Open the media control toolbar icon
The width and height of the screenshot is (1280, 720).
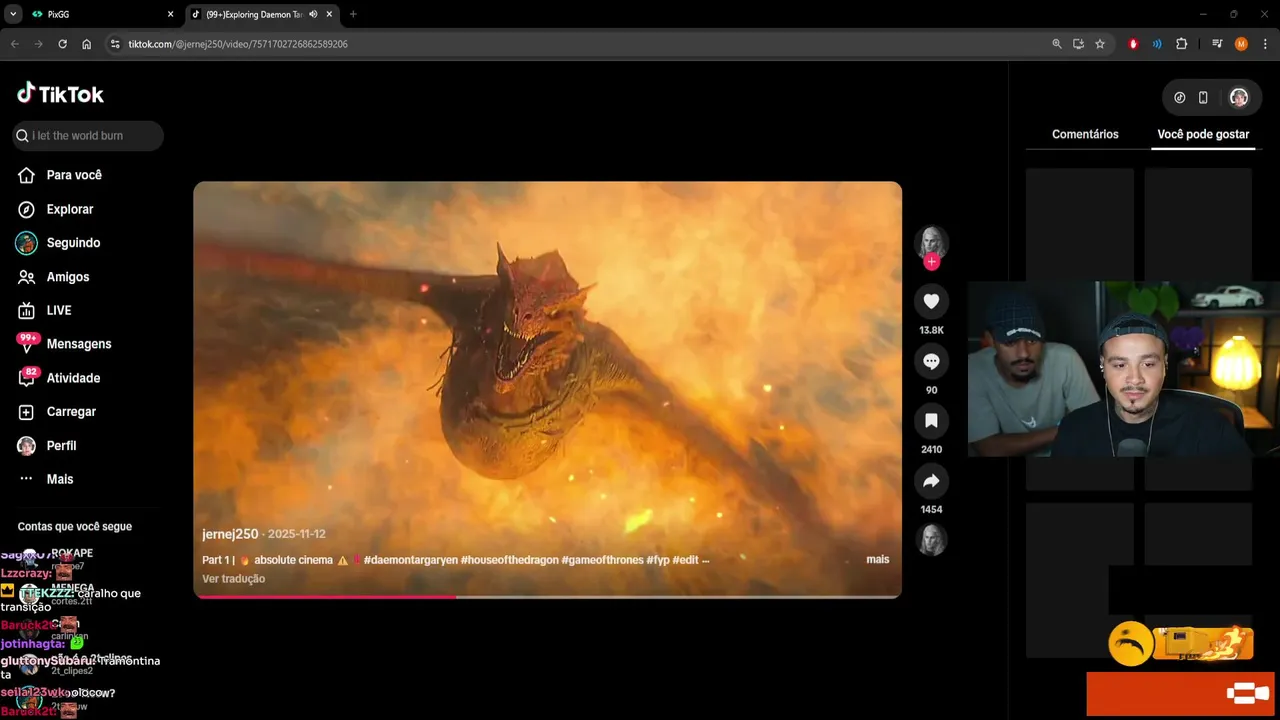(x=1217, y=44)
